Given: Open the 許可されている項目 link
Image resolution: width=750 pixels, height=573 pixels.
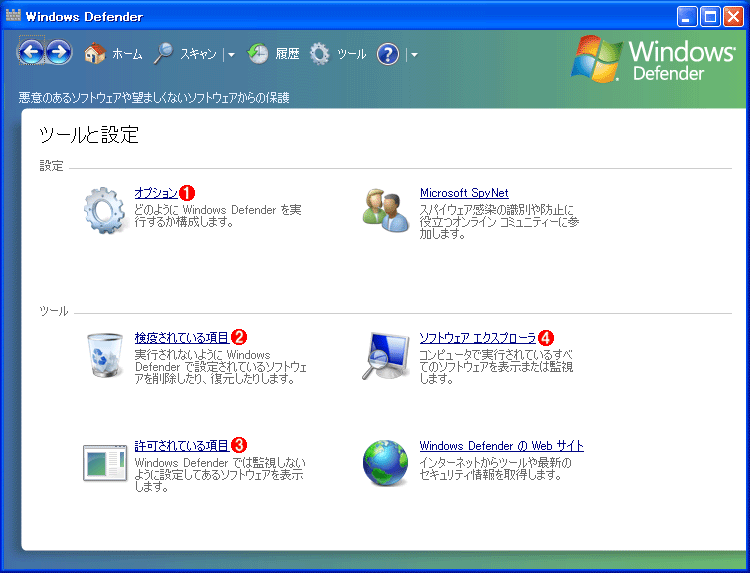Looking at the screenshot, I should tap(182, 446).
